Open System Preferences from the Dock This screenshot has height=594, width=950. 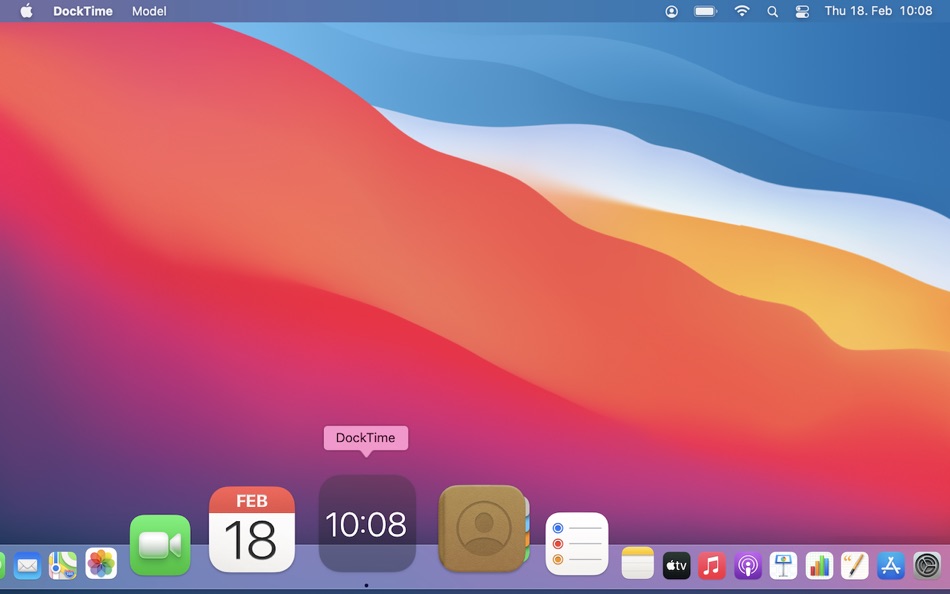pyautogui.click(x=926, y=565)
